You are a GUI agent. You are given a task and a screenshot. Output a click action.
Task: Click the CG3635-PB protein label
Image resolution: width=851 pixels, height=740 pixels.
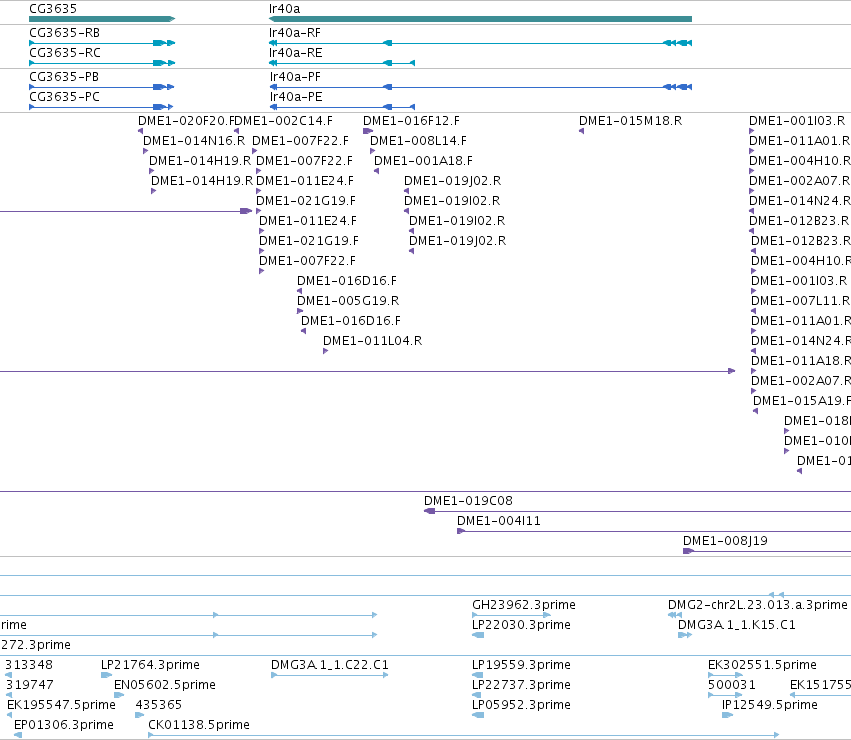click(x=64, y=77)
